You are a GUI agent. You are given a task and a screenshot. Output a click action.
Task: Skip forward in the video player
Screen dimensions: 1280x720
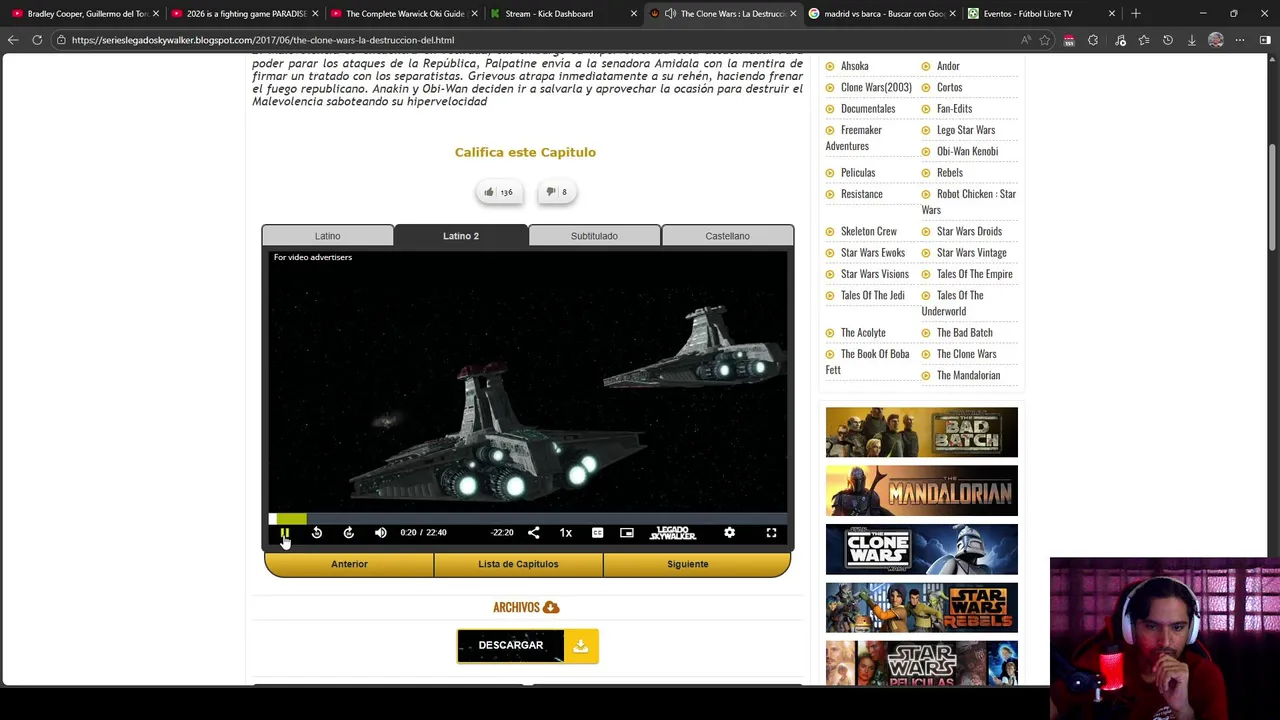pos(349,533)
